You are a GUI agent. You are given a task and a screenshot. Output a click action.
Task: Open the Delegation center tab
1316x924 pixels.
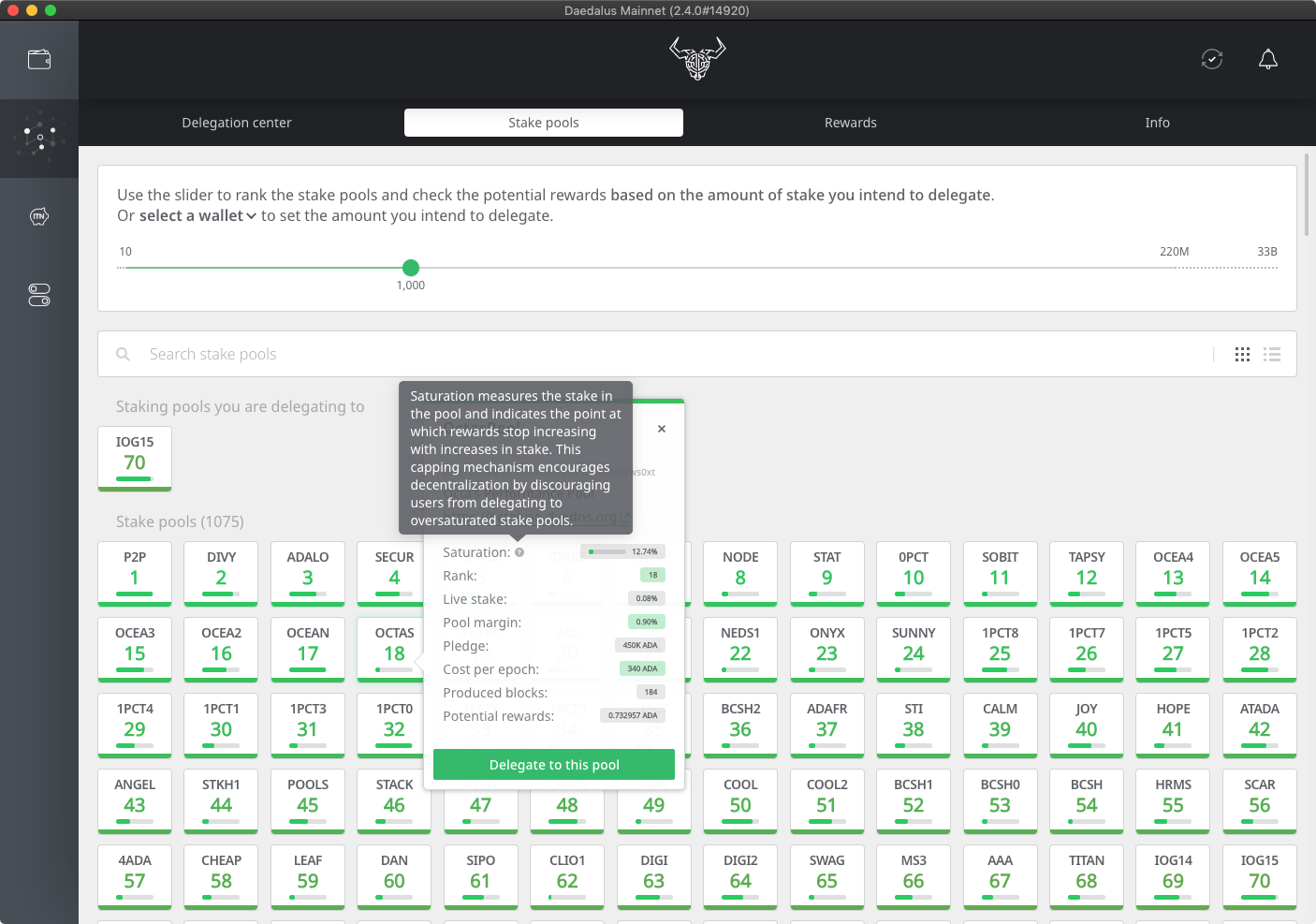[237, 123]
